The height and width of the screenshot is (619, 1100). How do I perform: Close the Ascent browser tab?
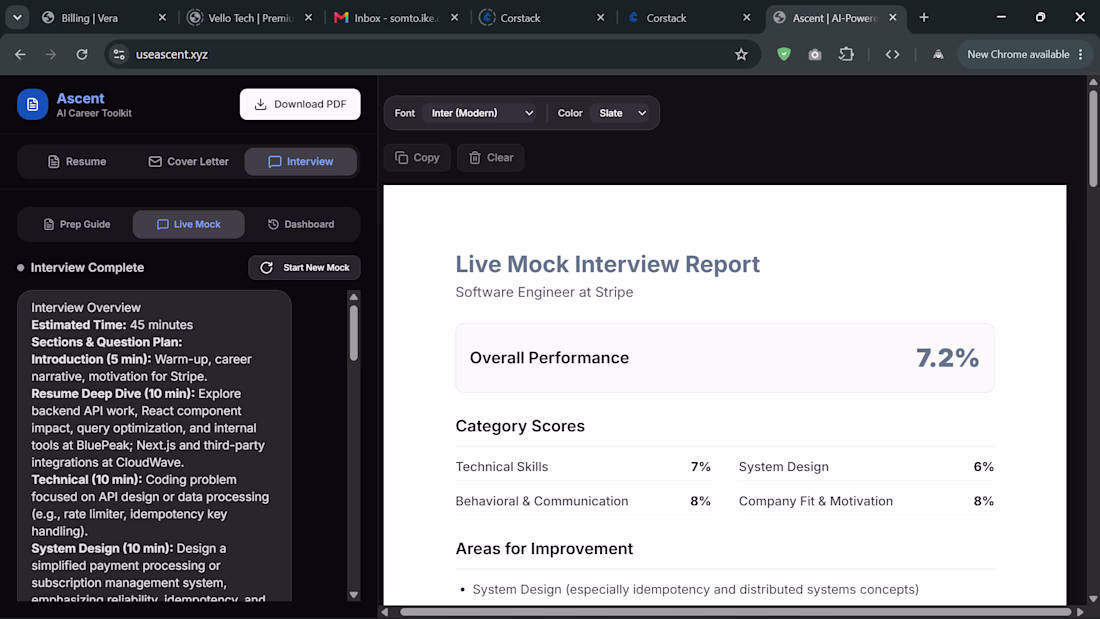click(892, 18)
